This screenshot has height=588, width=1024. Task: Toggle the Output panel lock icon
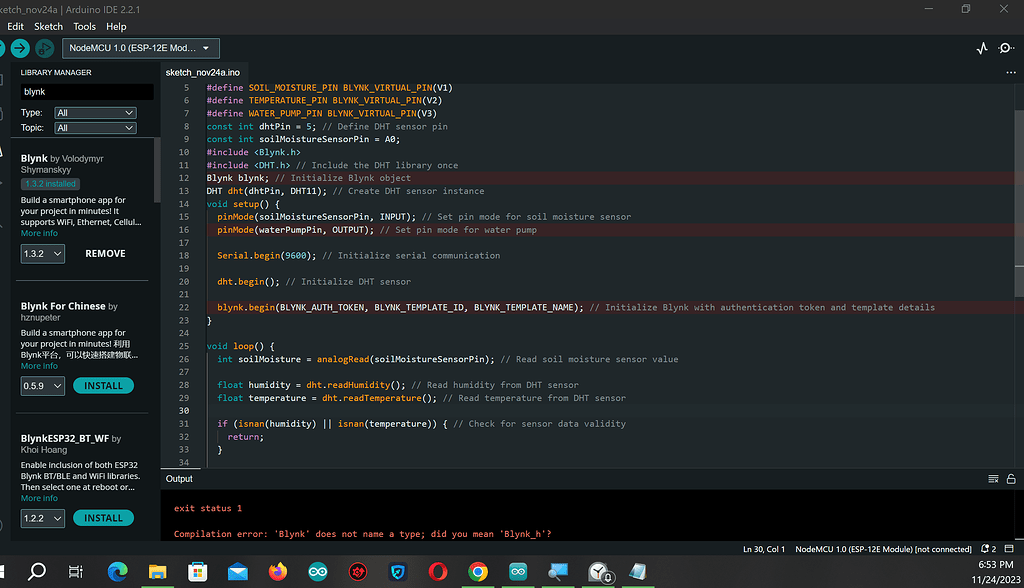pyautogui.click(x=1010, y=479)
